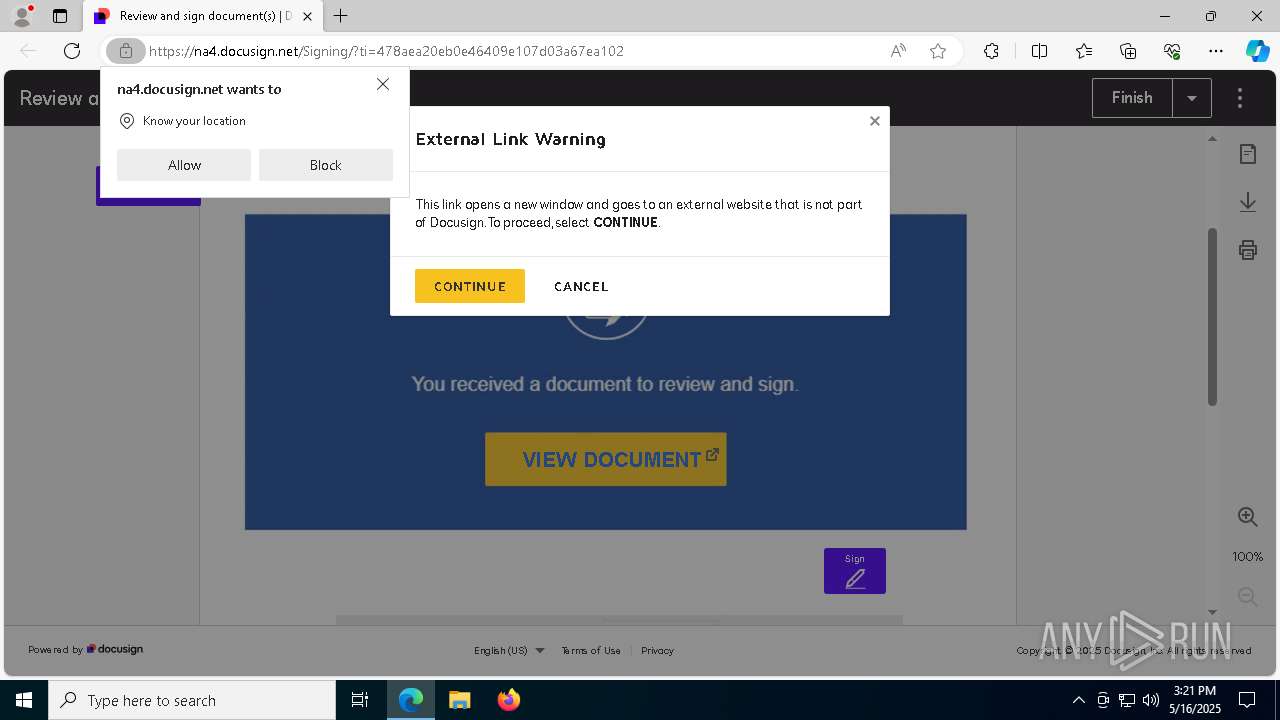Open the taskbar clock showing 3:21 PM
1280x720 pixels.
[1195, 699]
